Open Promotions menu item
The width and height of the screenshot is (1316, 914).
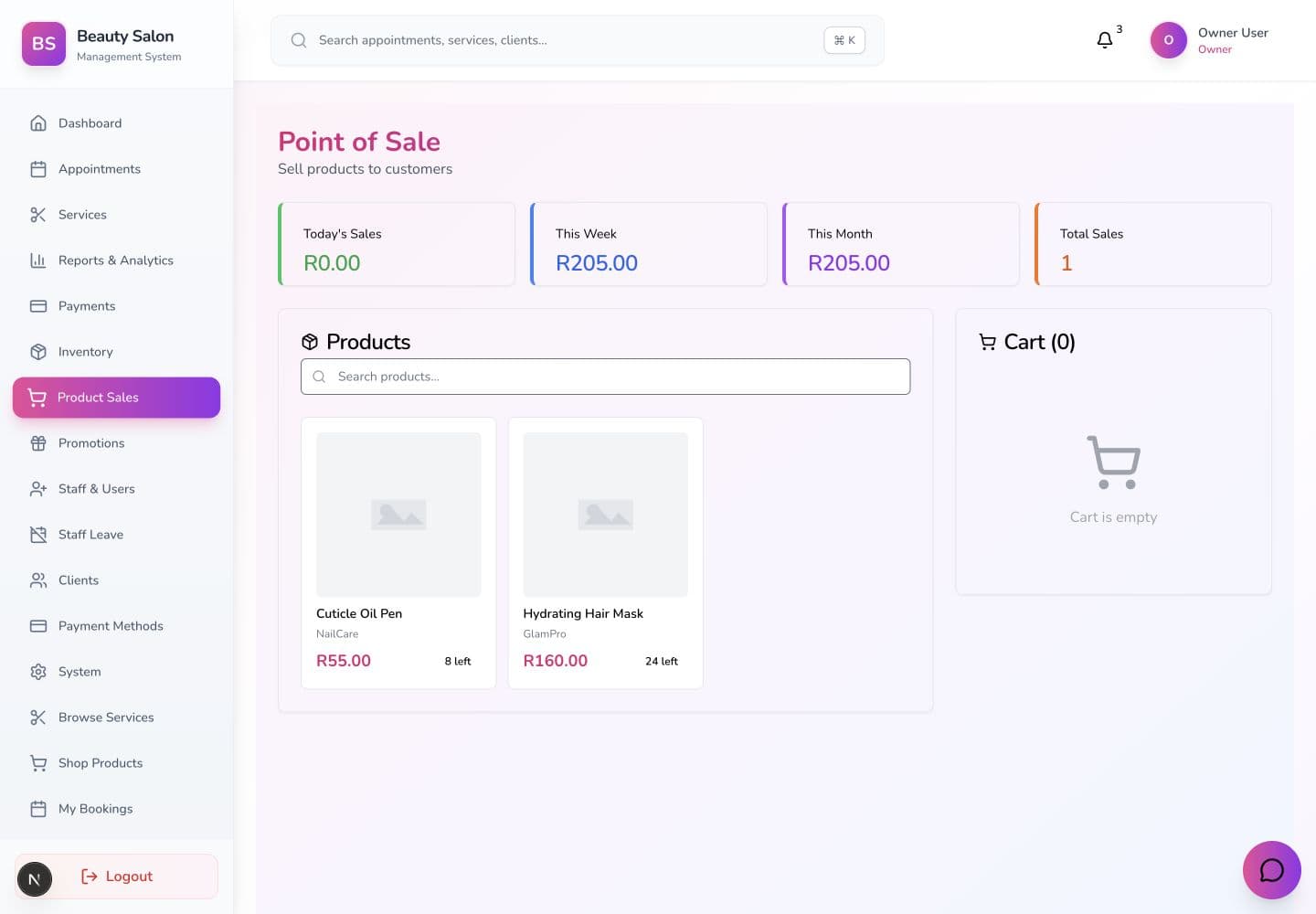click(117, 443)
